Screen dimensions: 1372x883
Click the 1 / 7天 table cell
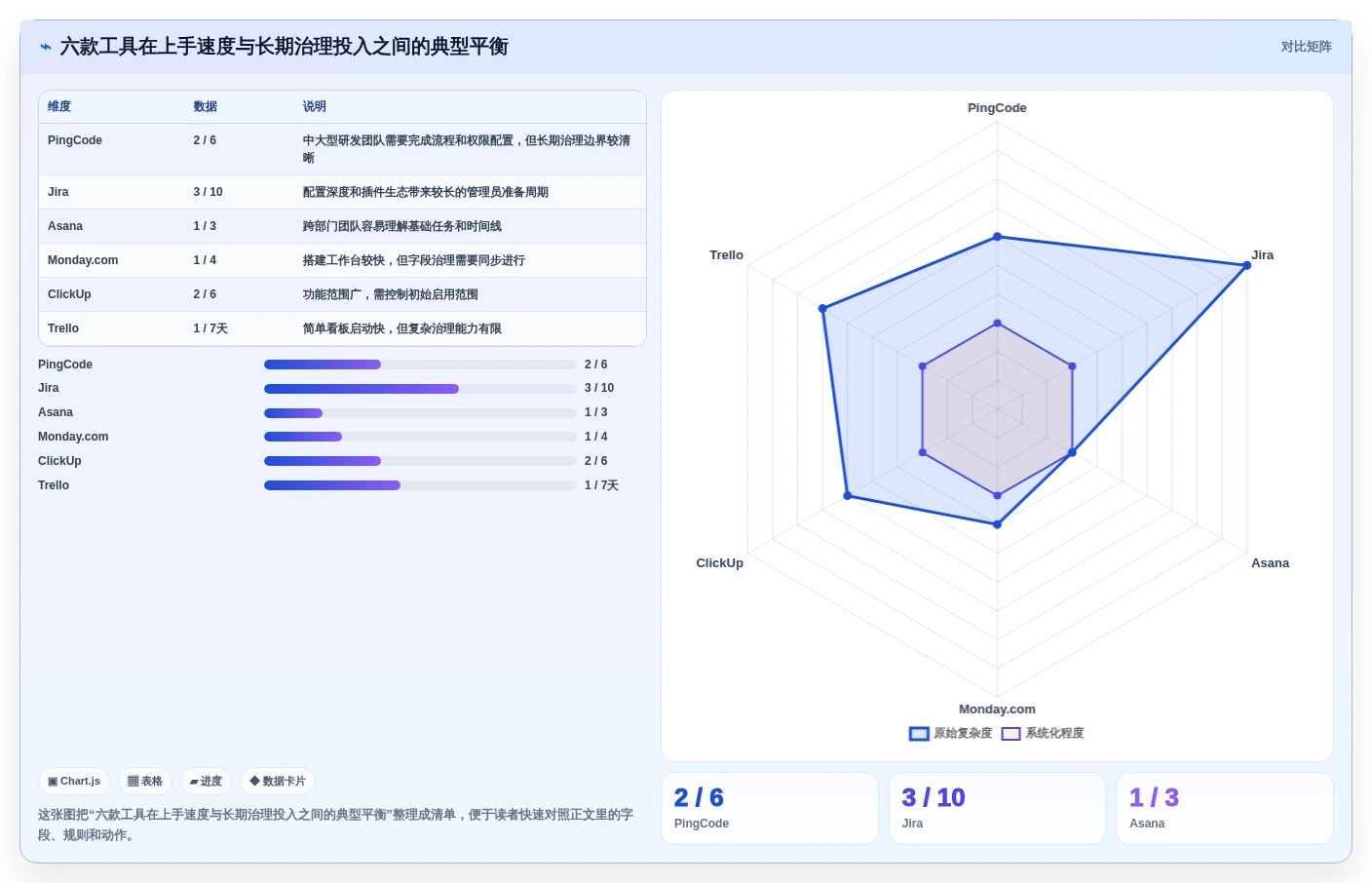[210, 328]
